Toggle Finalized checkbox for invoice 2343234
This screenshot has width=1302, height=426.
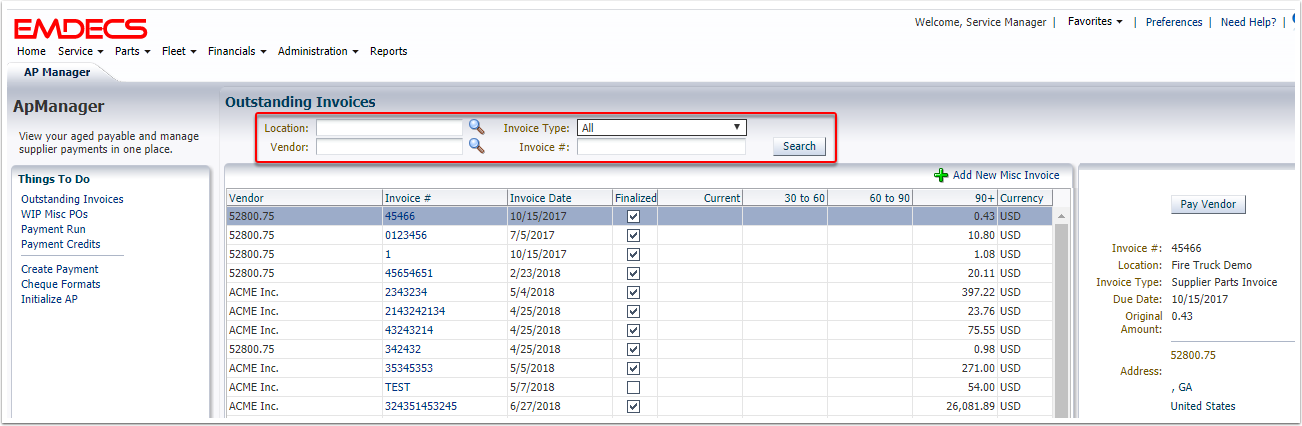coord(633,293)
